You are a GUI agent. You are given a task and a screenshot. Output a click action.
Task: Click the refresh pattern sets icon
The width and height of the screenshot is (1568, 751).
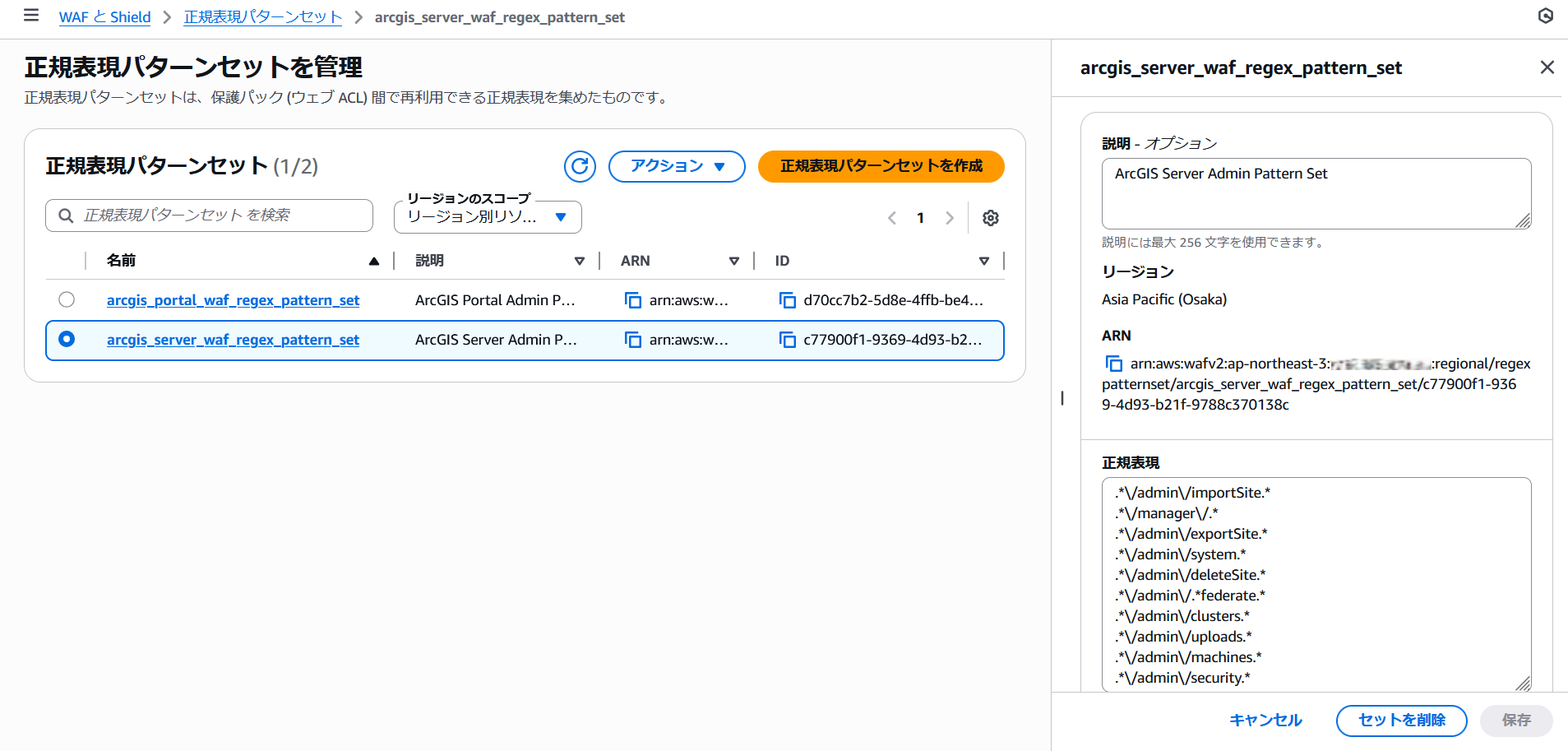[x=580, y=166]
